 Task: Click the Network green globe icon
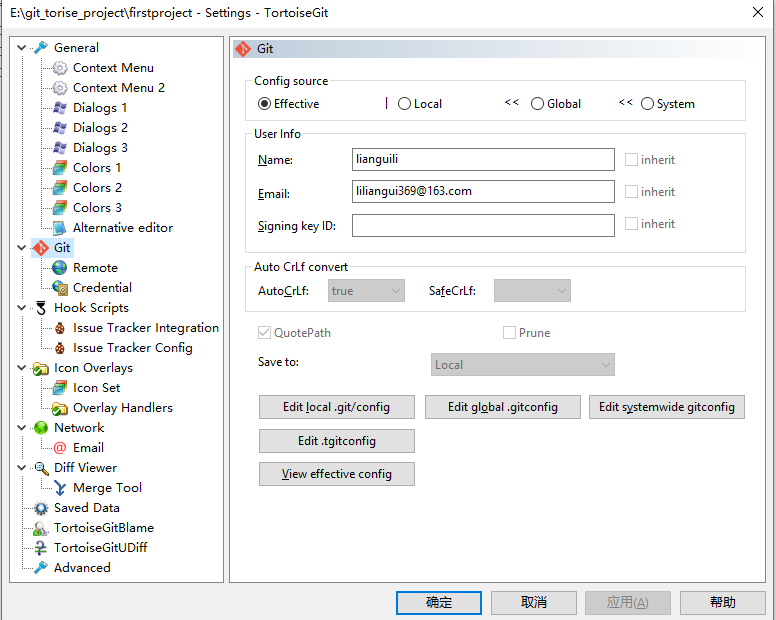point(41,428)
